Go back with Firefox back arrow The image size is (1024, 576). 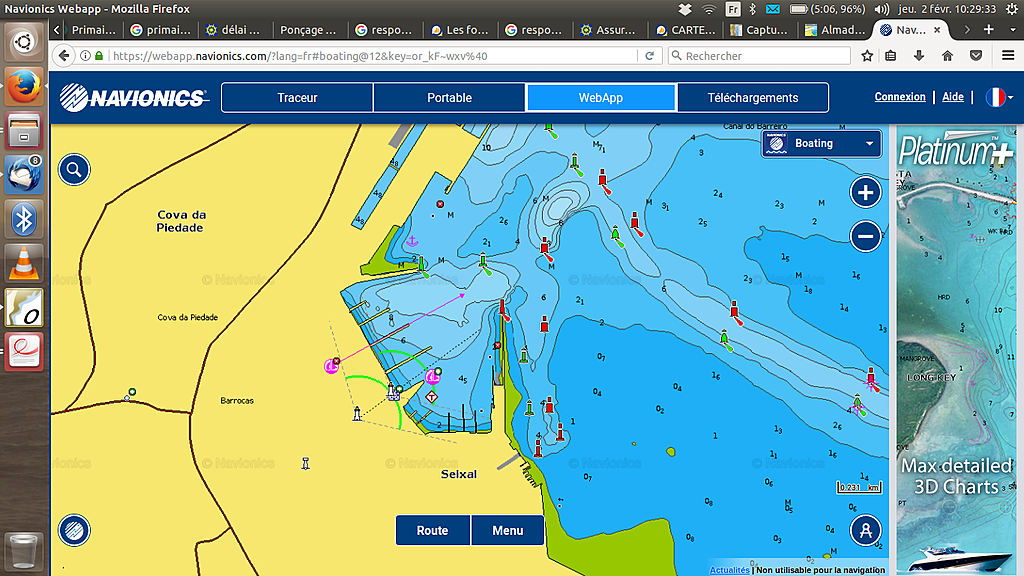(x=63, y=56)
